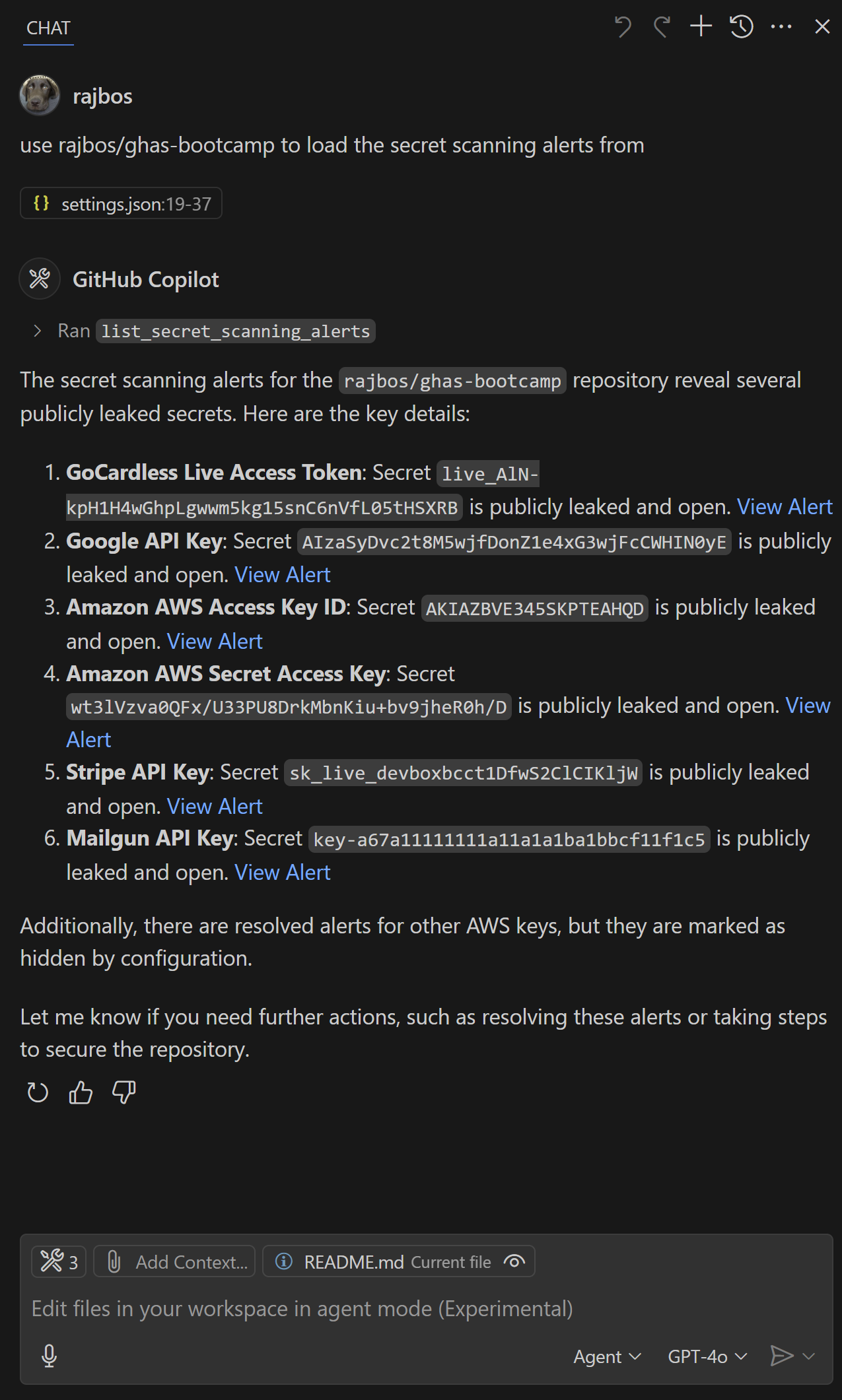Click the info icon beside README.md
842x1400 pixels.
[284, 1261]
